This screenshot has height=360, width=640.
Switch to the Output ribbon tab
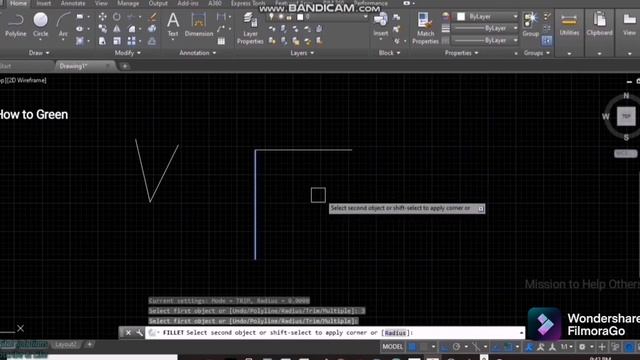point(158,3)
